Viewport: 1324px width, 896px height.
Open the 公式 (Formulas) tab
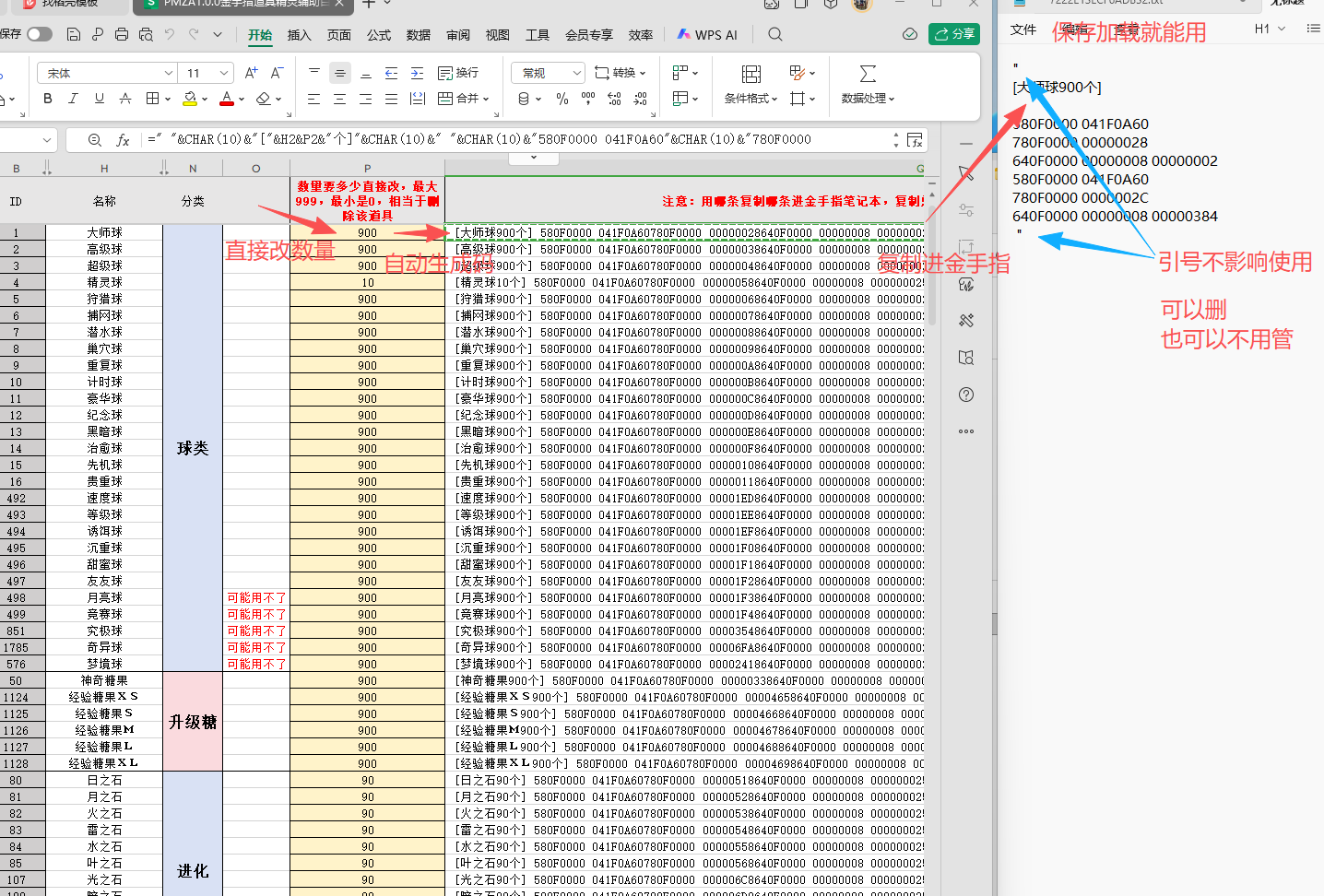pos(379,35)
